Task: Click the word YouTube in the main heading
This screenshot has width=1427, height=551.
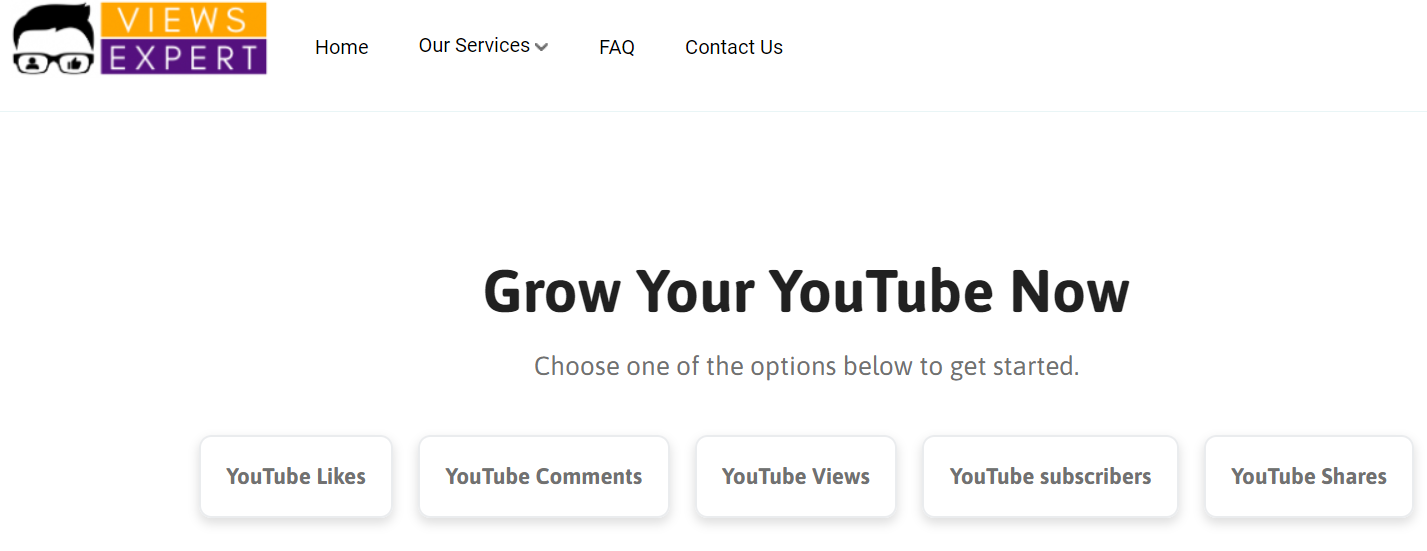Action: pyautogui.click(x=881, y=291)
